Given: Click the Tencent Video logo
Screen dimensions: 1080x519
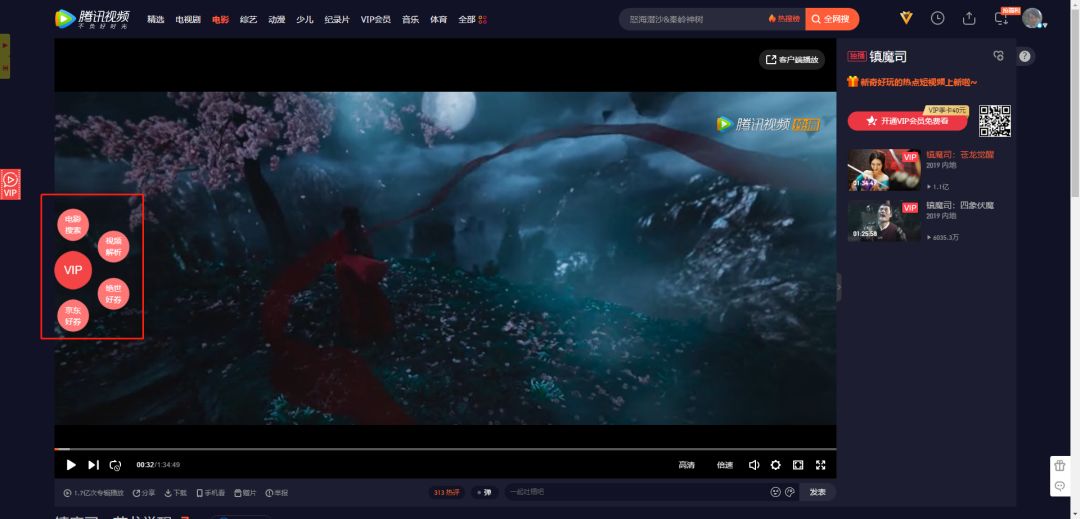Looking at the screenshot, I should 92,19.
